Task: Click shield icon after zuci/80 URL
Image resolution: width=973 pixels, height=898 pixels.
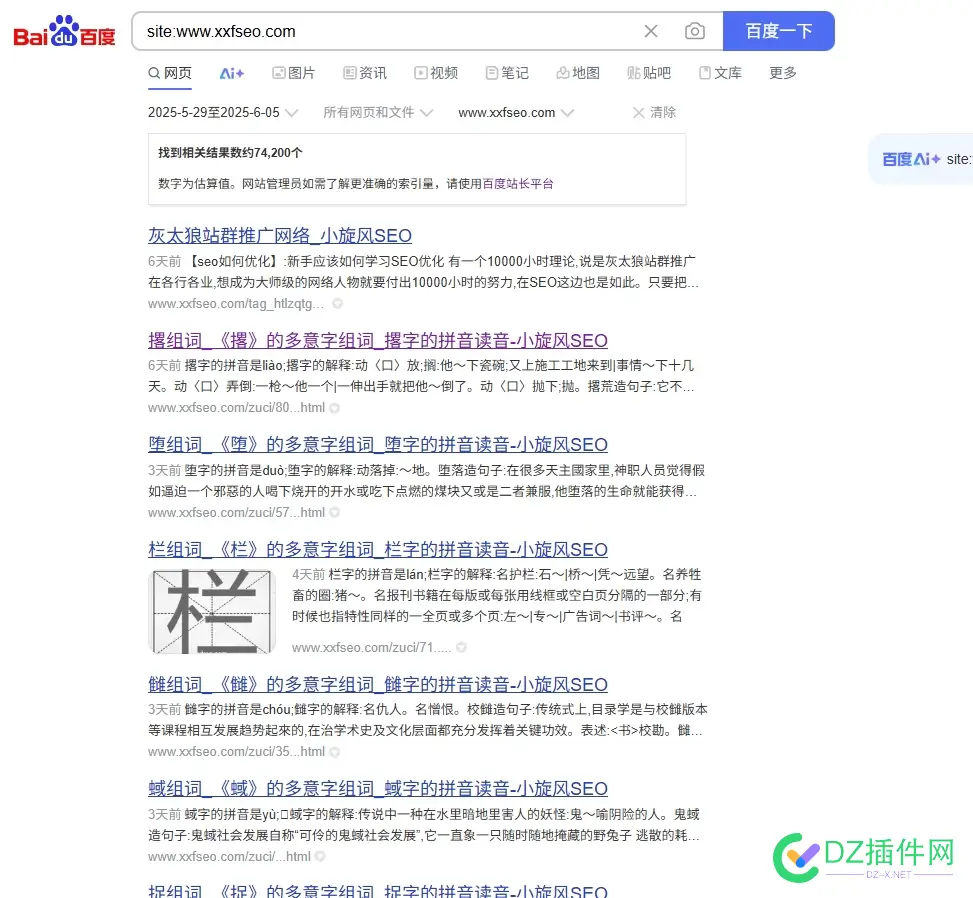Action: click(335, 408)
